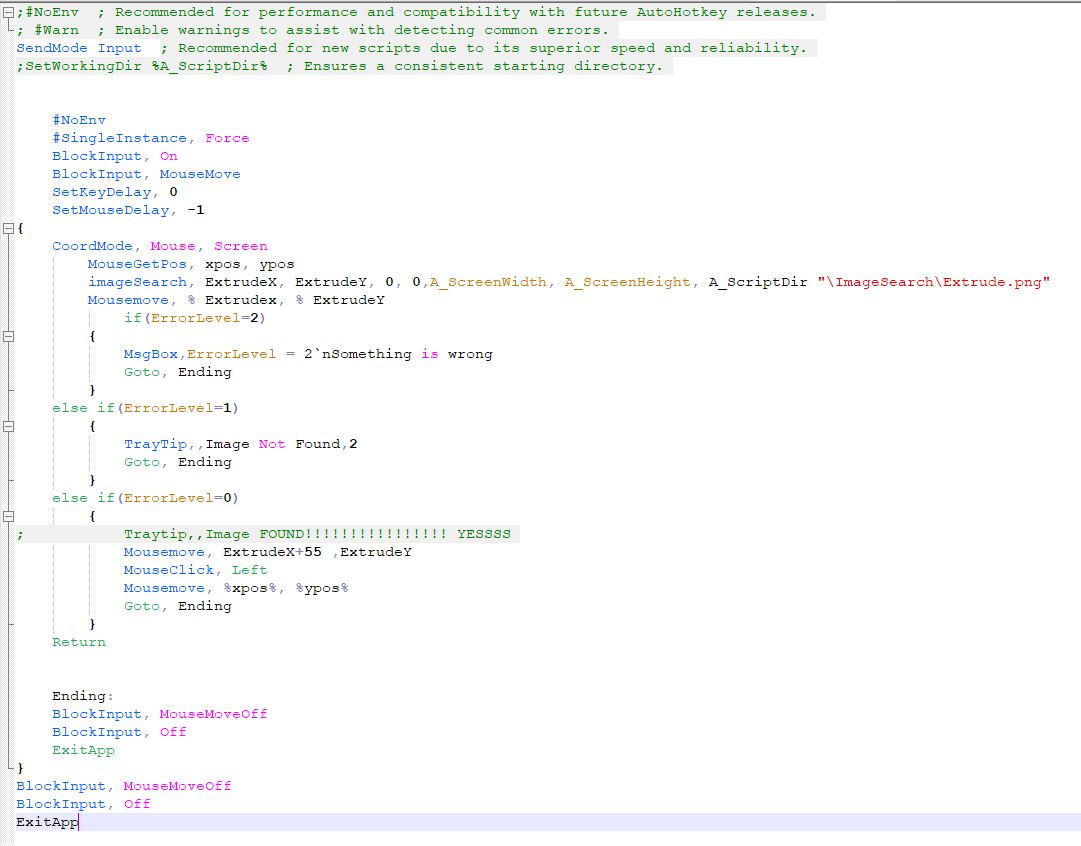Click the Ending: label
Image resolution: width=1081 pixels, height=846 pixels.
(x=83, y=696)
